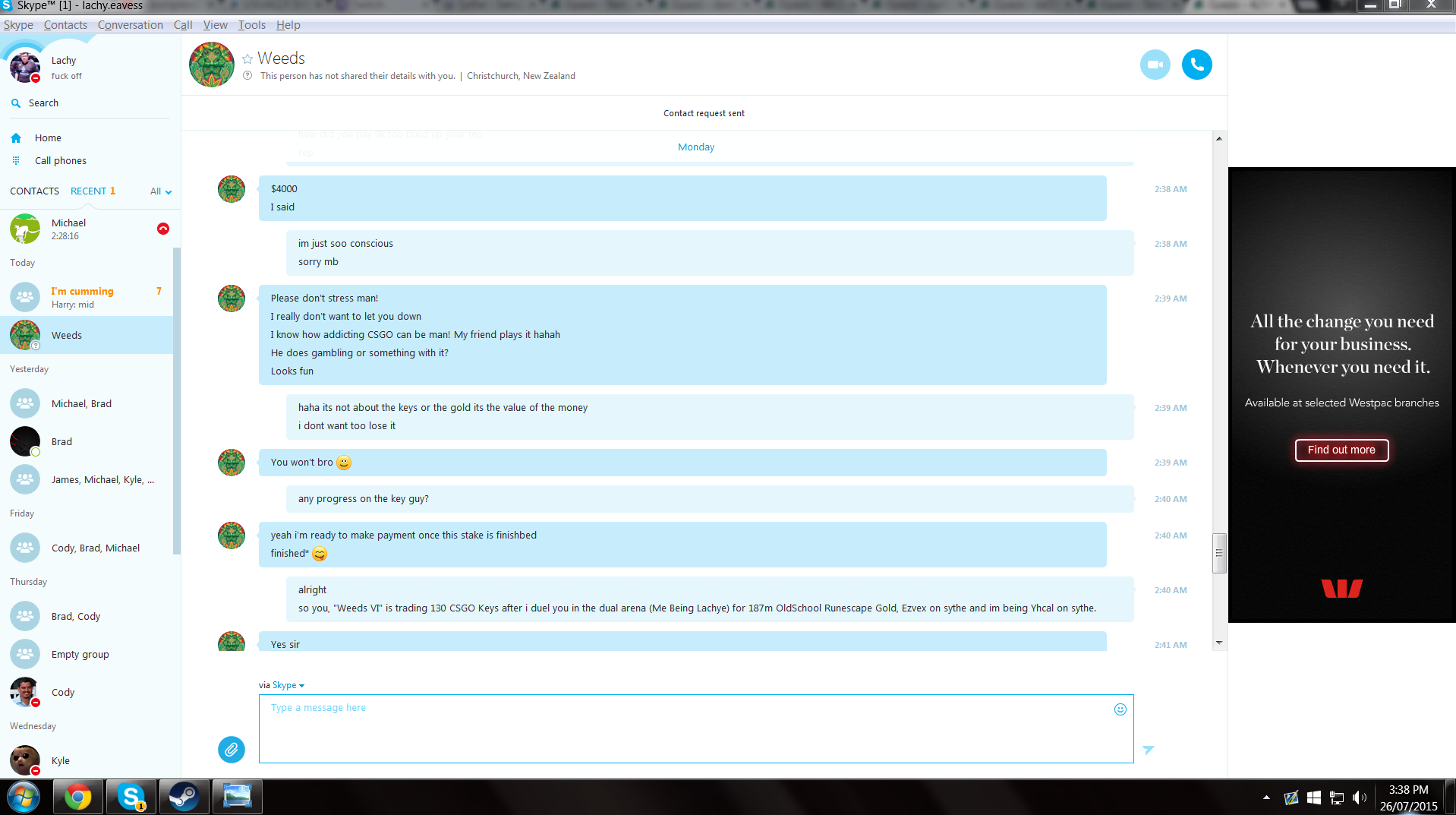
Task: Switch to the CONTACTS tab
Action: click(34, 191)
